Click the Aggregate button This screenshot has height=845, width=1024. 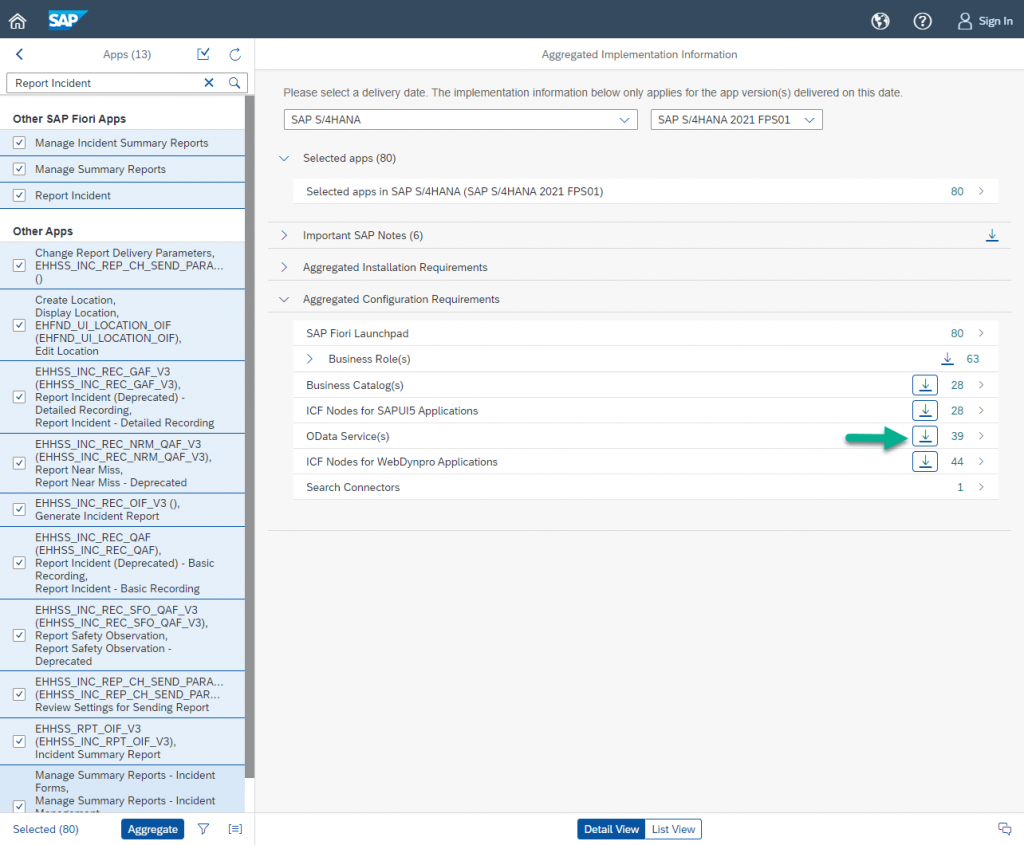153,829
